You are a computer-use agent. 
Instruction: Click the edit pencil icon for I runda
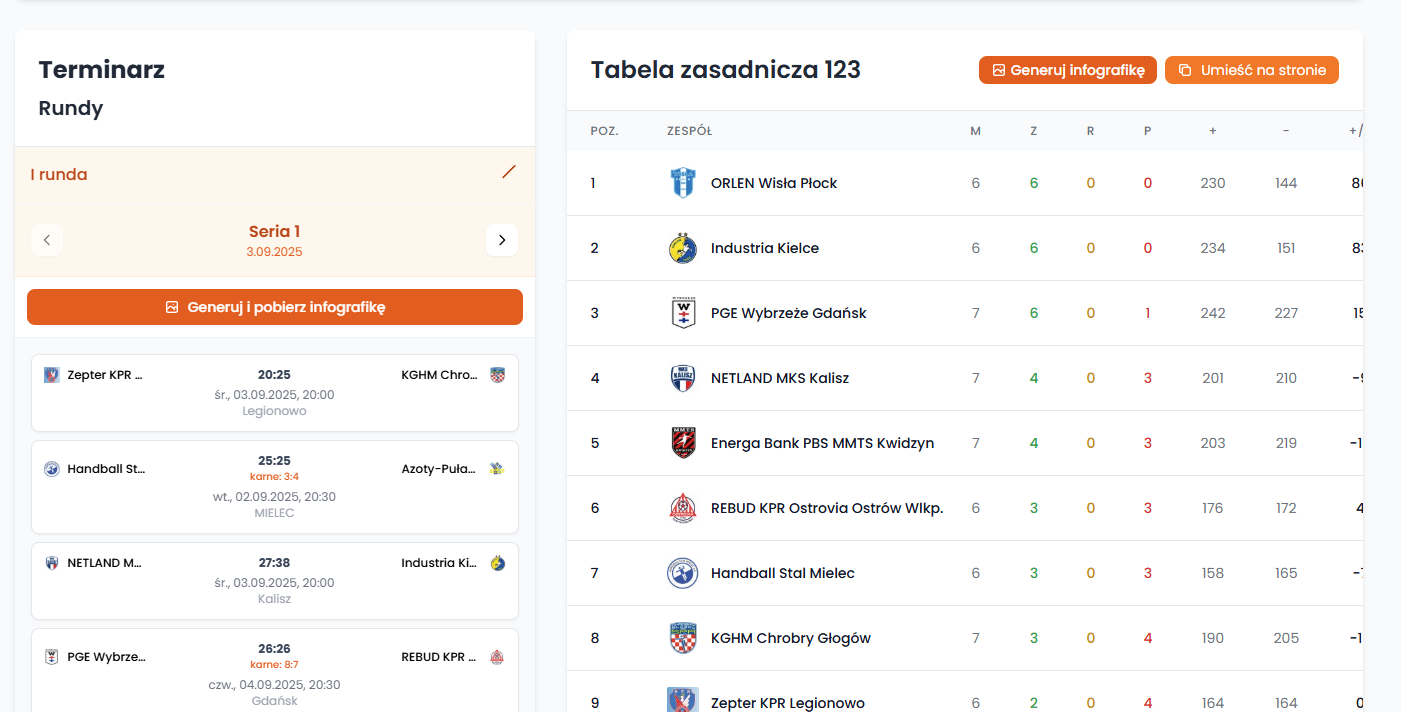509,172
